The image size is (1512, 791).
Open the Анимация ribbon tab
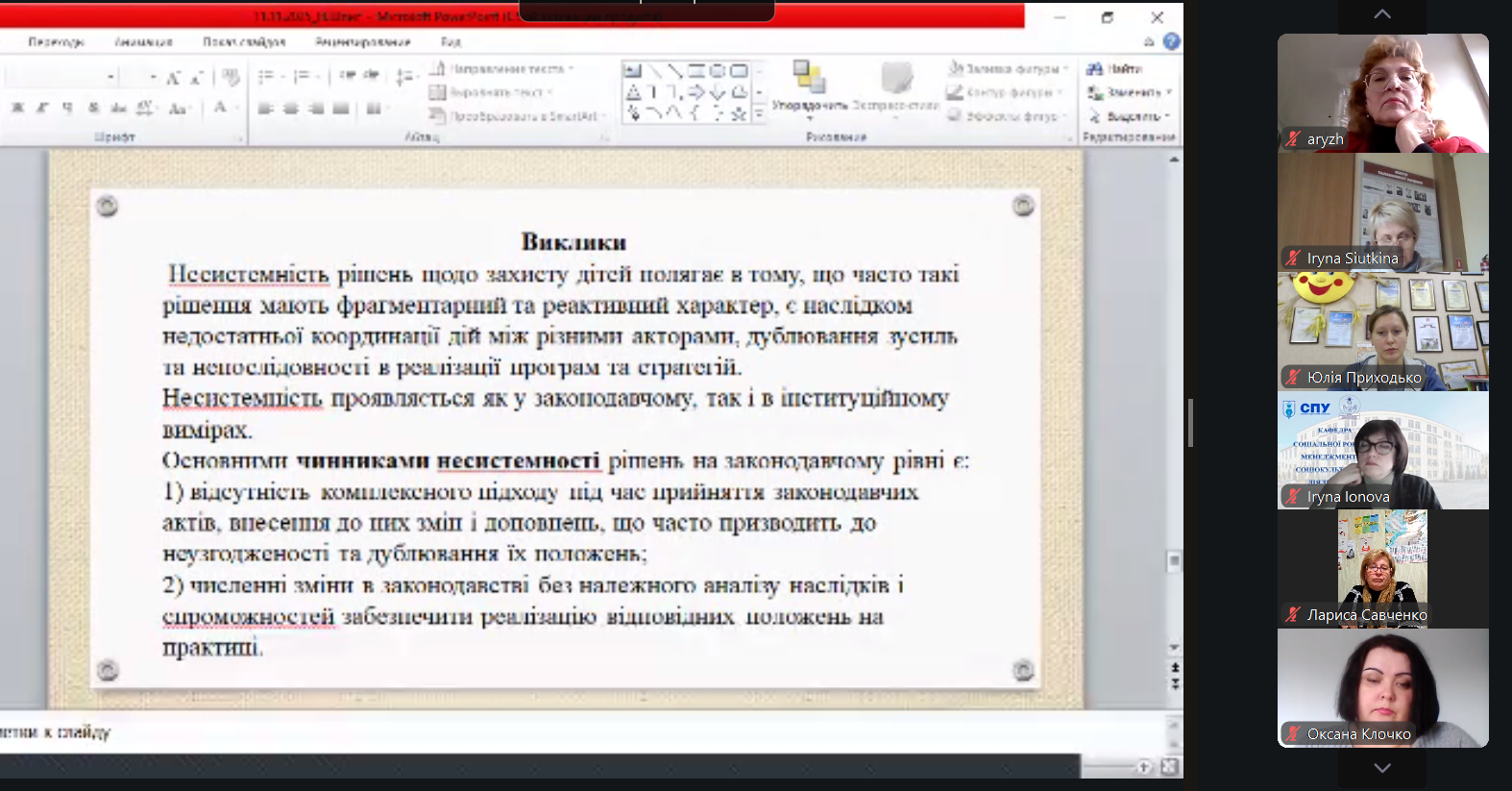[x=143, y=42]
